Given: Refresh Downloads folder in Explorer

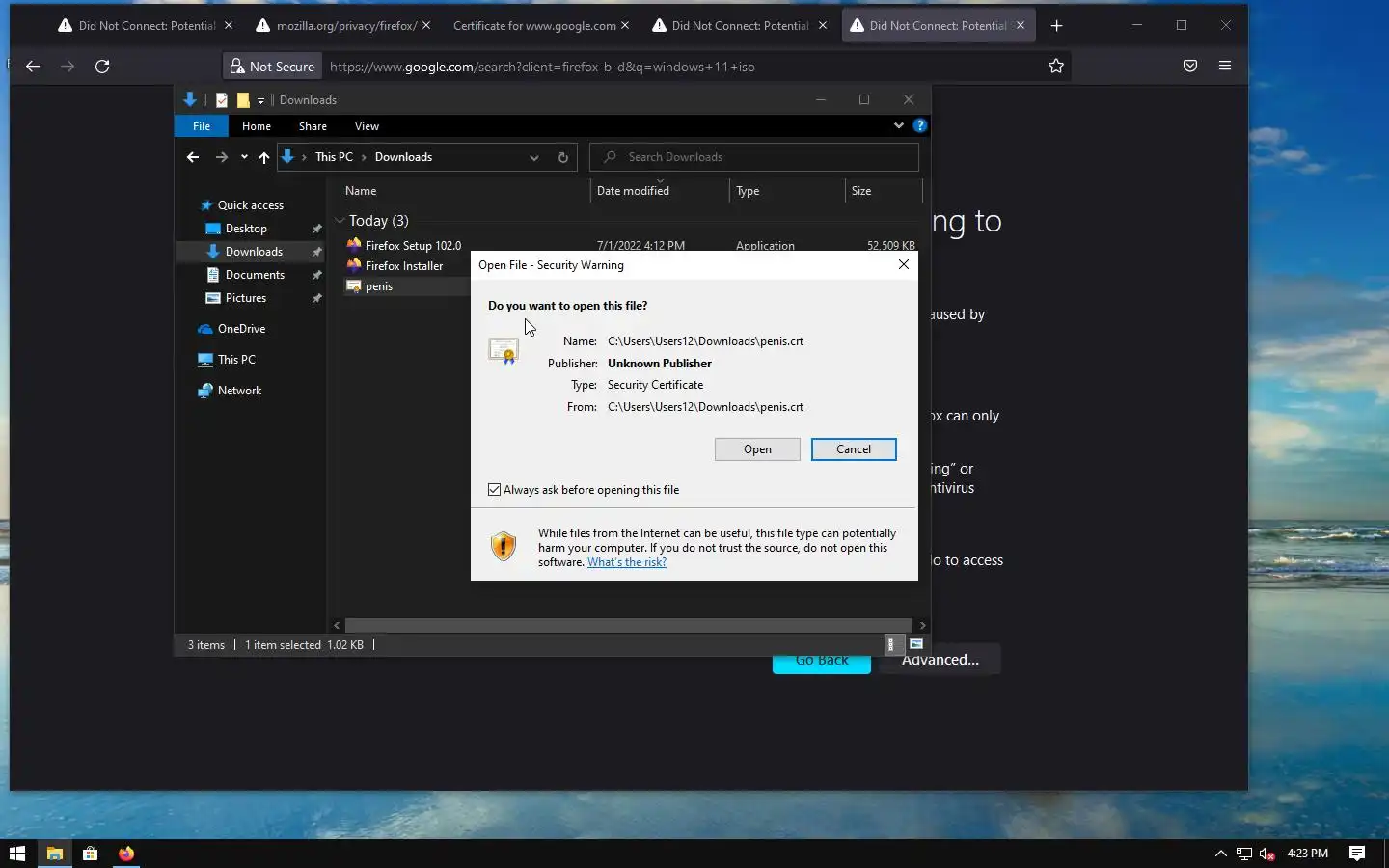Looking at the screenshot, I should pos(563,157).
